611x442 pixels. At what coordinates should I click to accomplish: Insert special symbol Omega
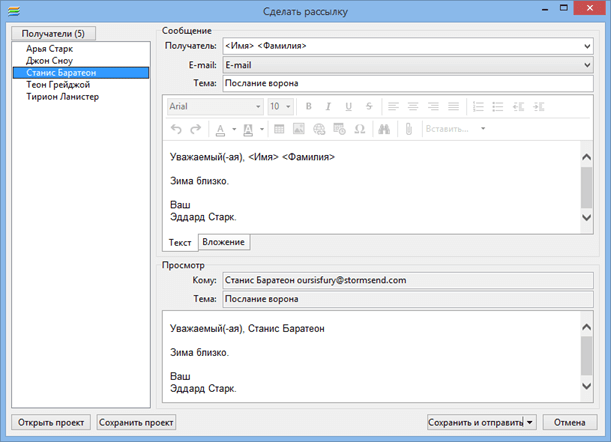(360, 129)
